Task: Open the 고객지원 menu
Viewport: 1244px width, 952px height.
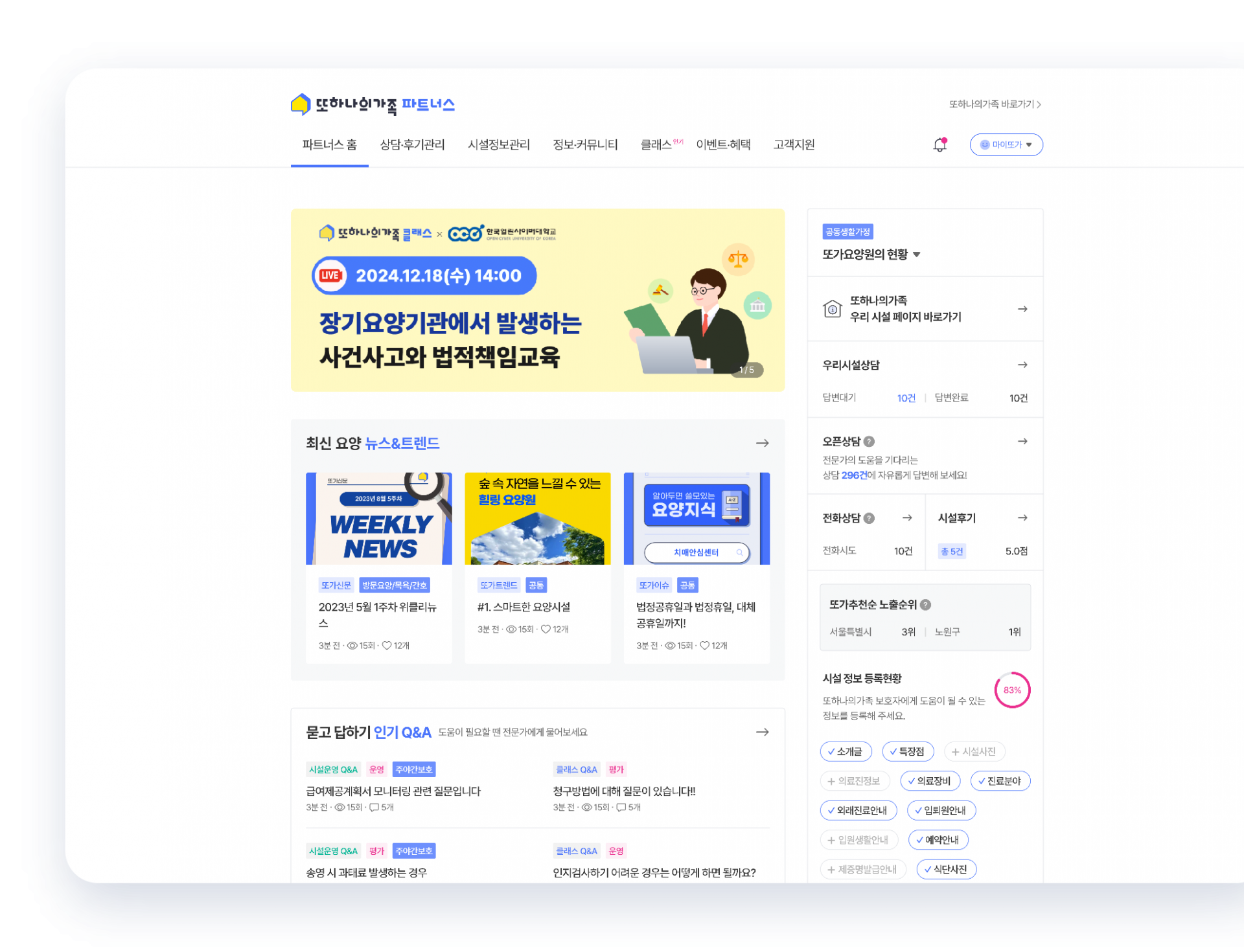Action: point(794,144)
